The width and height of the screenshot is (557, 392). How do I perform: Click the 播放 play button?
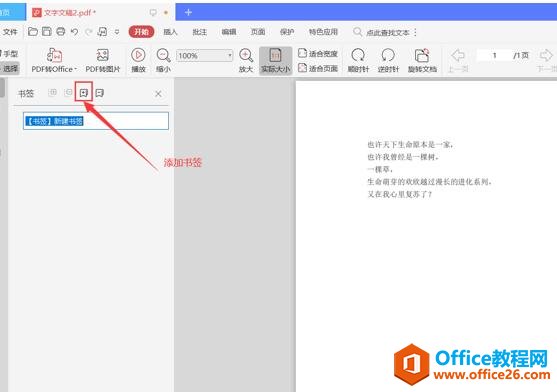(138, 60)
